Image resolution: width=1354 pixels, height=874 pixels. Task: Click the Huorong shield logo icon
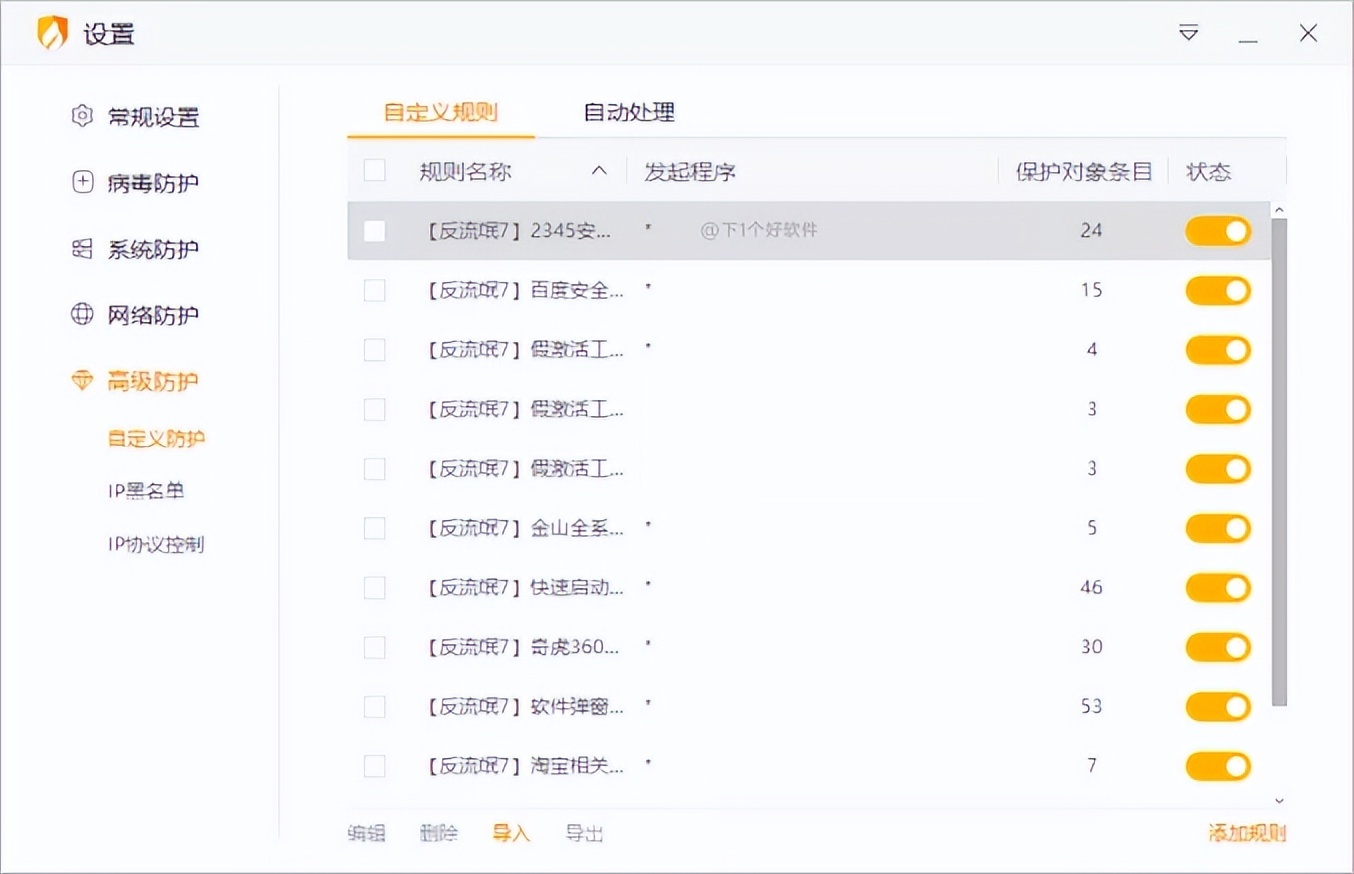tap(52, 33)
